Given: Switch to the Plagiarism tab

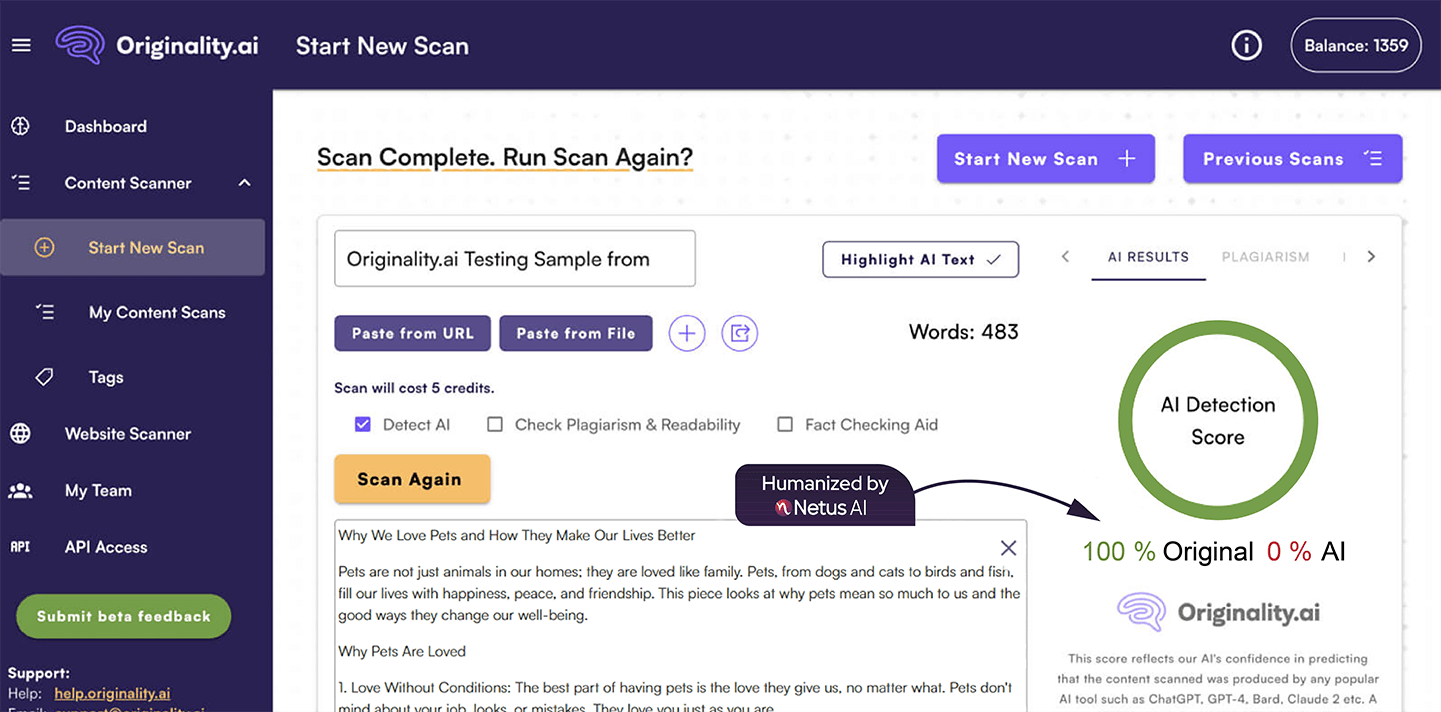Looking at the screenshot, I should click(1265, 257).
